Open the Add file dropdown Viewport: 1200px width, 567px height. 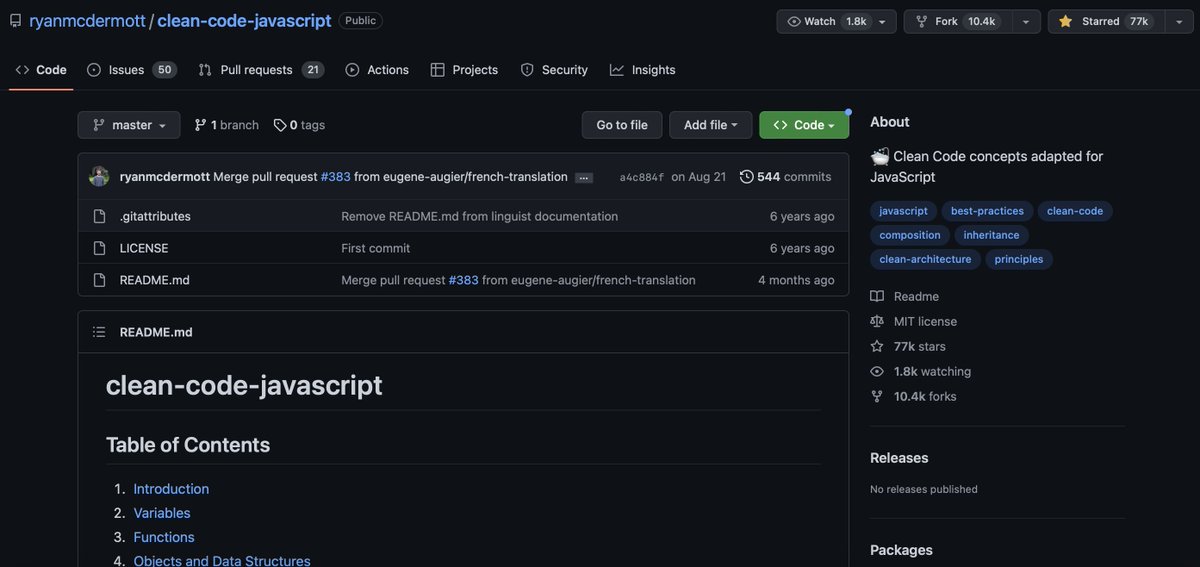point(710,125)
